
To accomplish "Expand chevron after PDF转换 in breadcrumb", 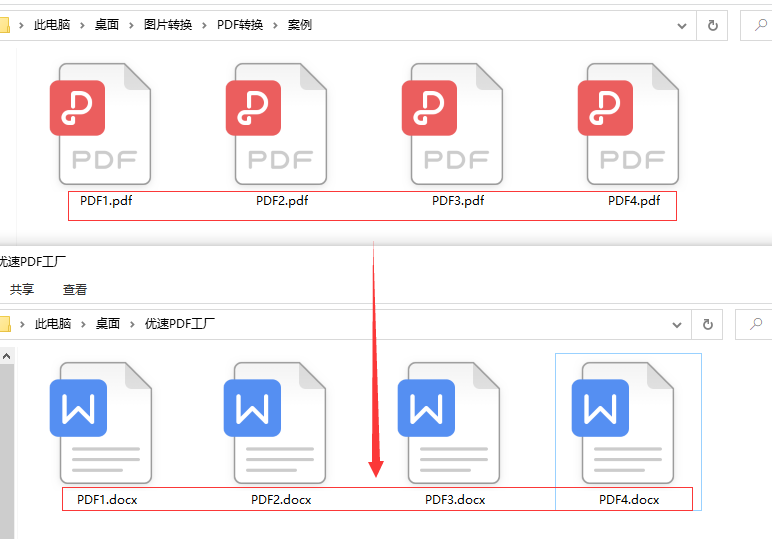I will pyautogui.click(x=275, y=25).
